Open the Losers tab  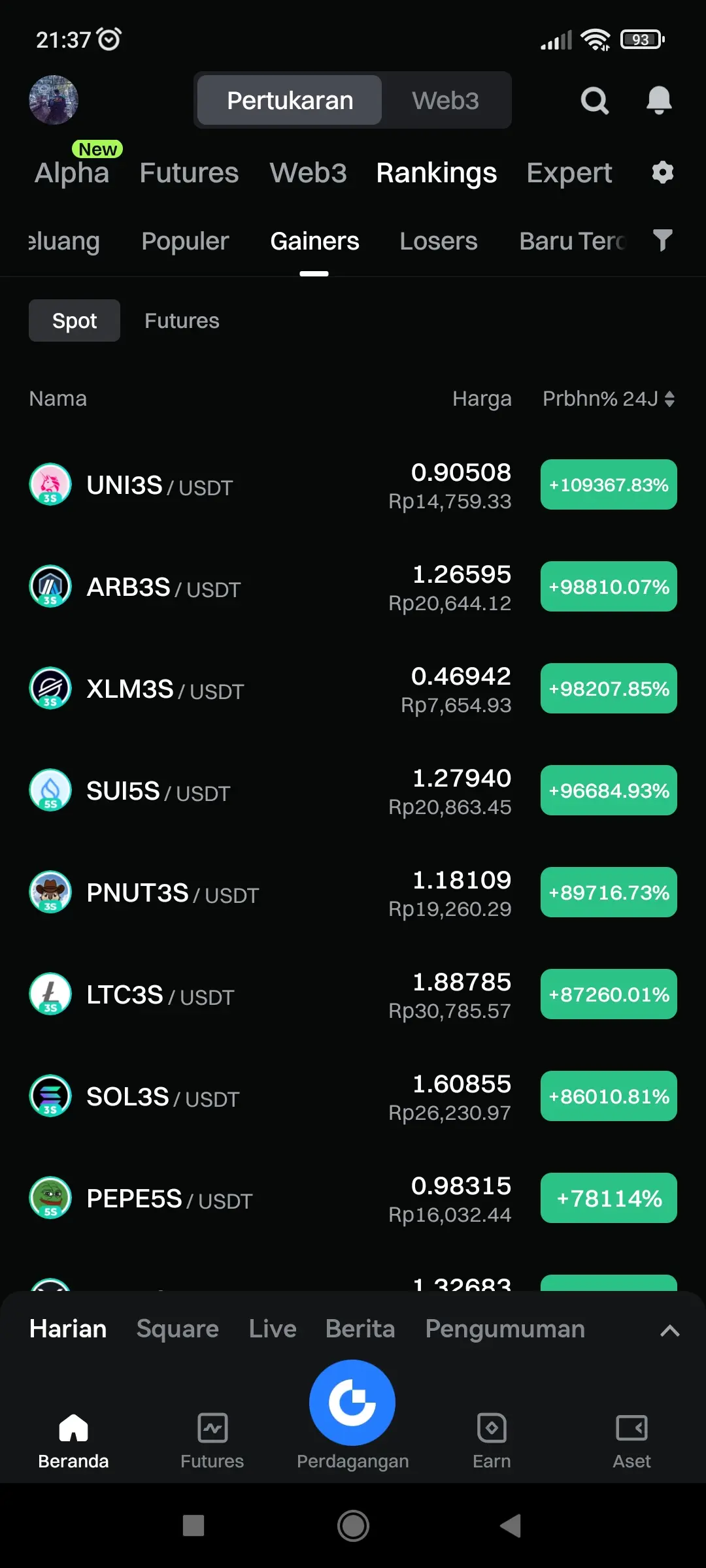pos(439,241)
